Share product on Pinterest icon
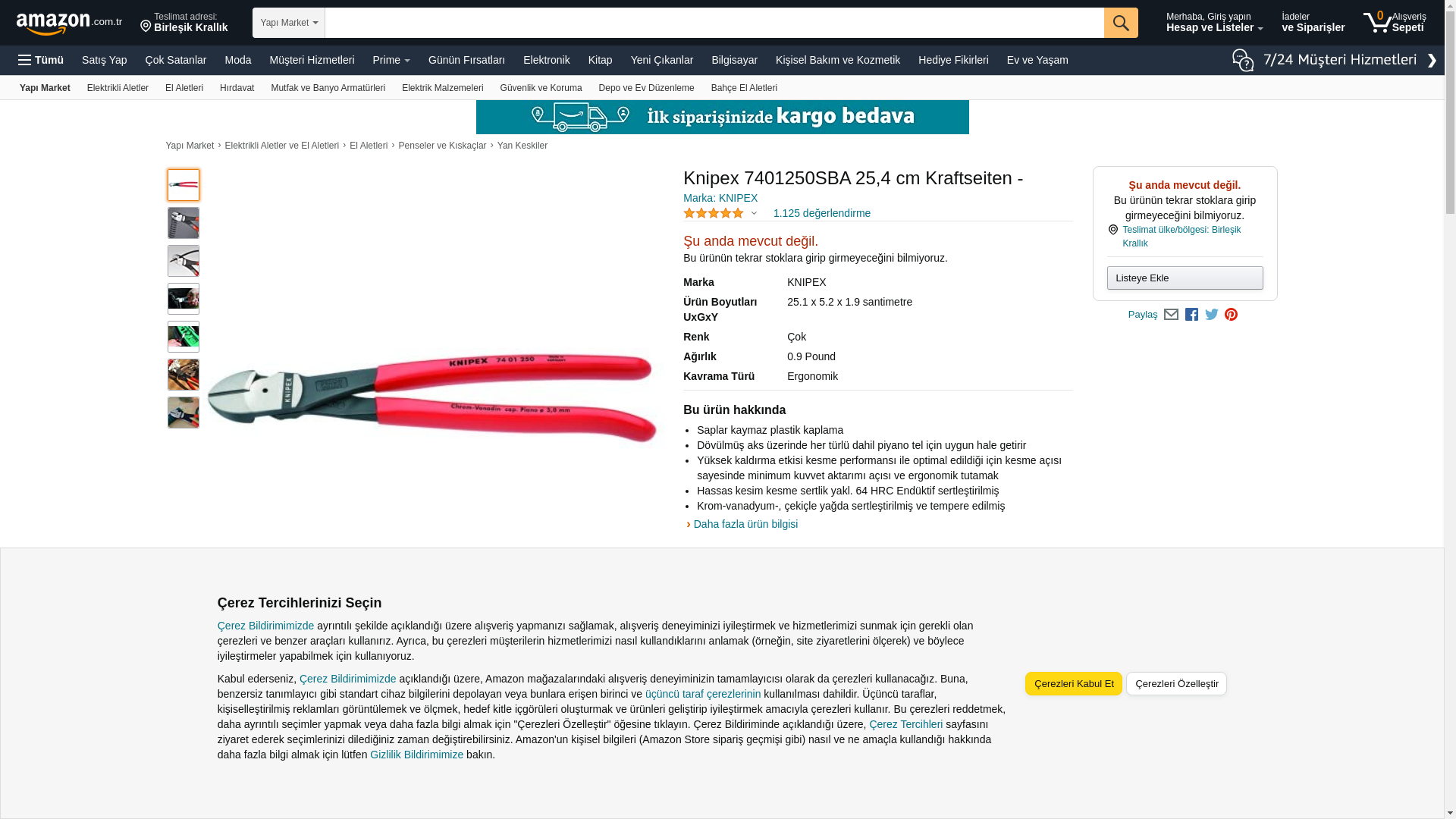1456x819 pixels. [x=1231, y=315]
